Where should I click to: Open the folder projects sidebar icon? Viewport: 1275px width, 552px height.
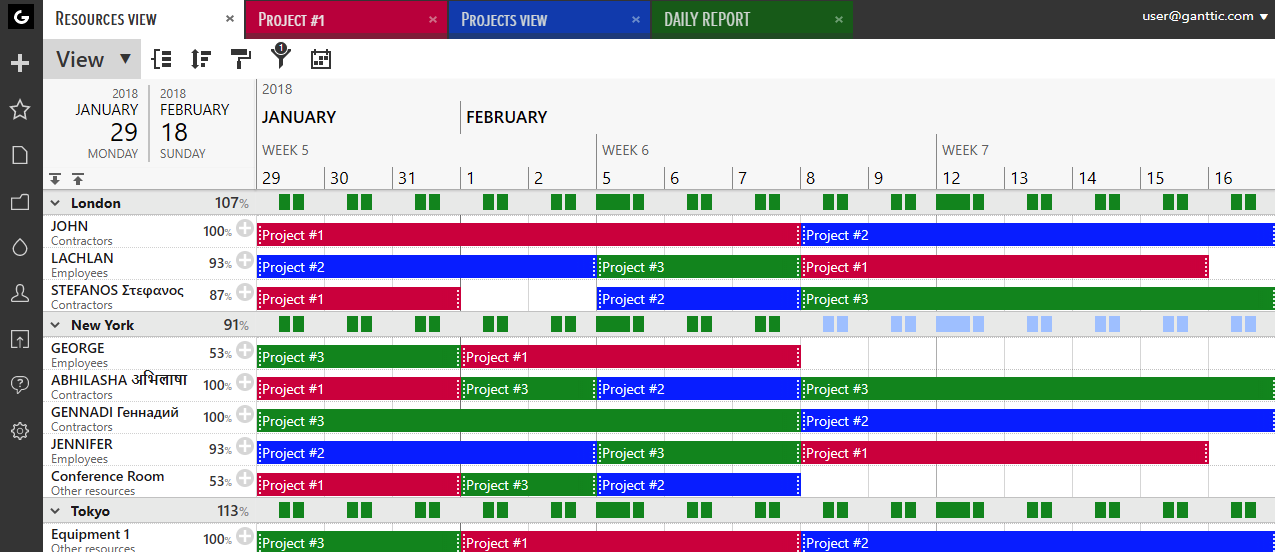pos(19,202)
